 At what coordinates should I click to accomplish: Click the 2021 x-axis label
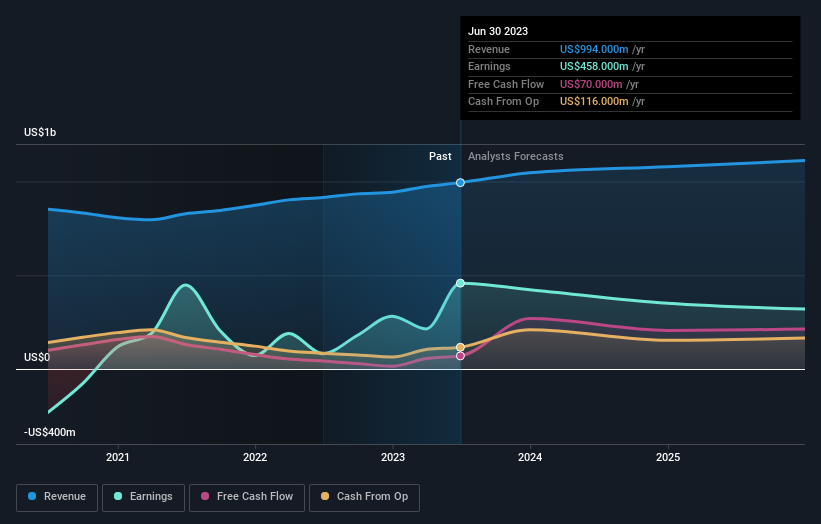tap(118, 458)
